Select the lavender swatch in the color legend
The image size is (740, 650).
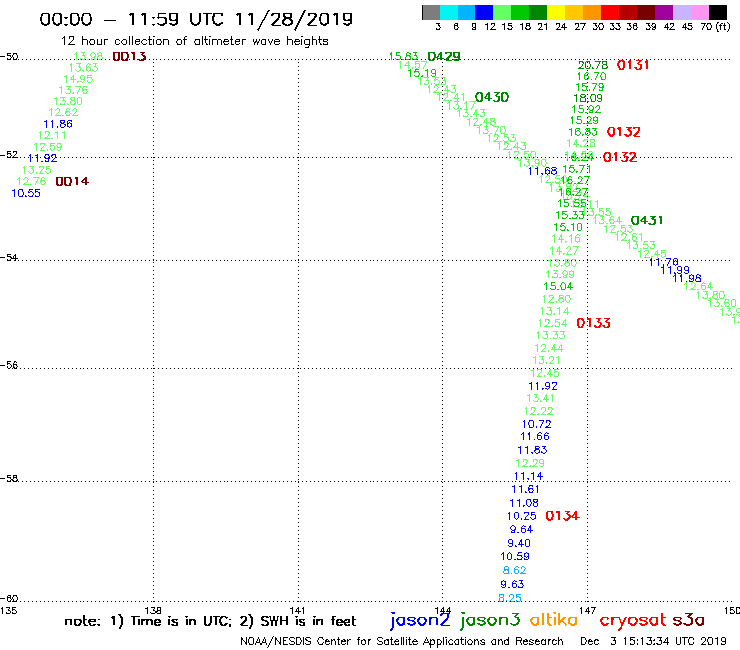[x=681, y=12]
